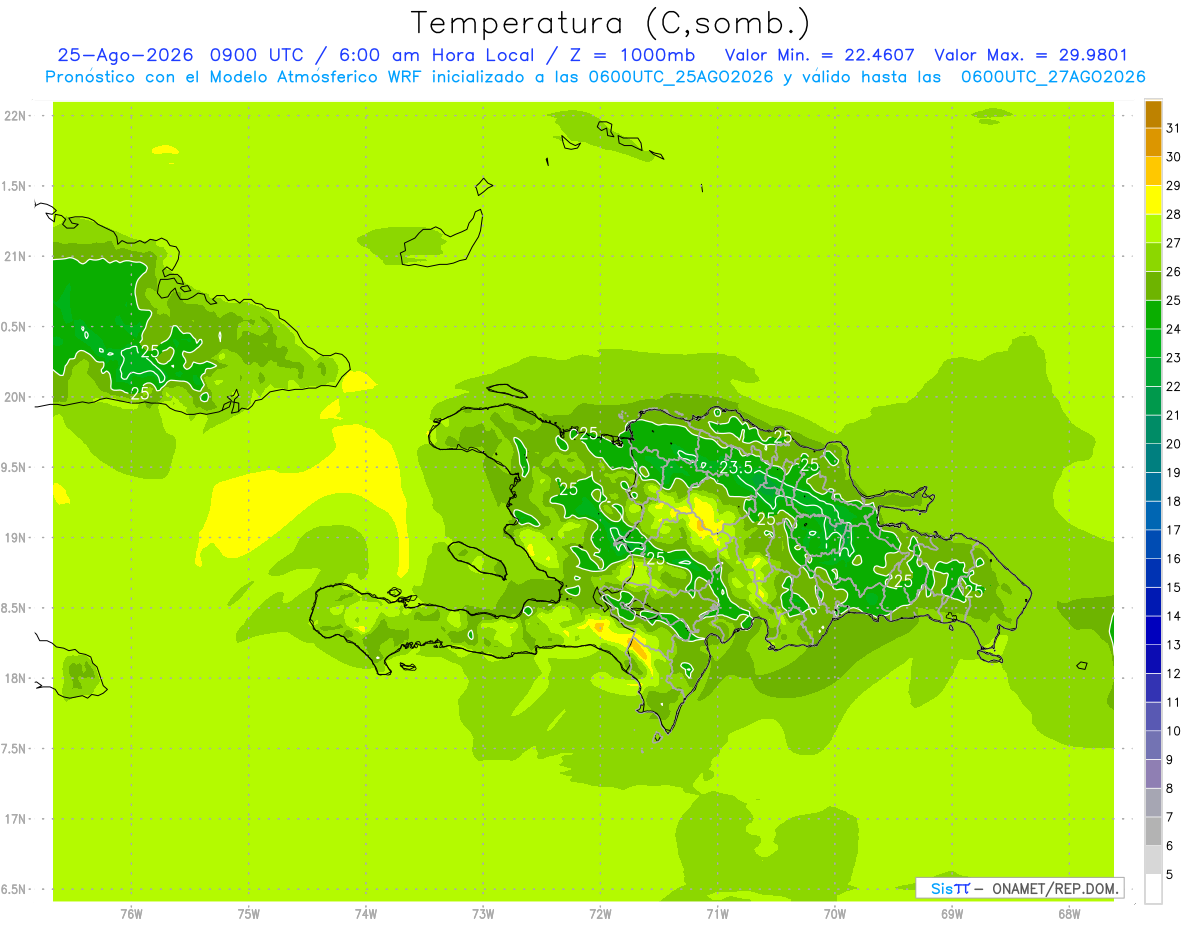Select the yellow legend swatch between 28 and 29
Viewport: 1200px width, 927px height.
coord(1153,200)
